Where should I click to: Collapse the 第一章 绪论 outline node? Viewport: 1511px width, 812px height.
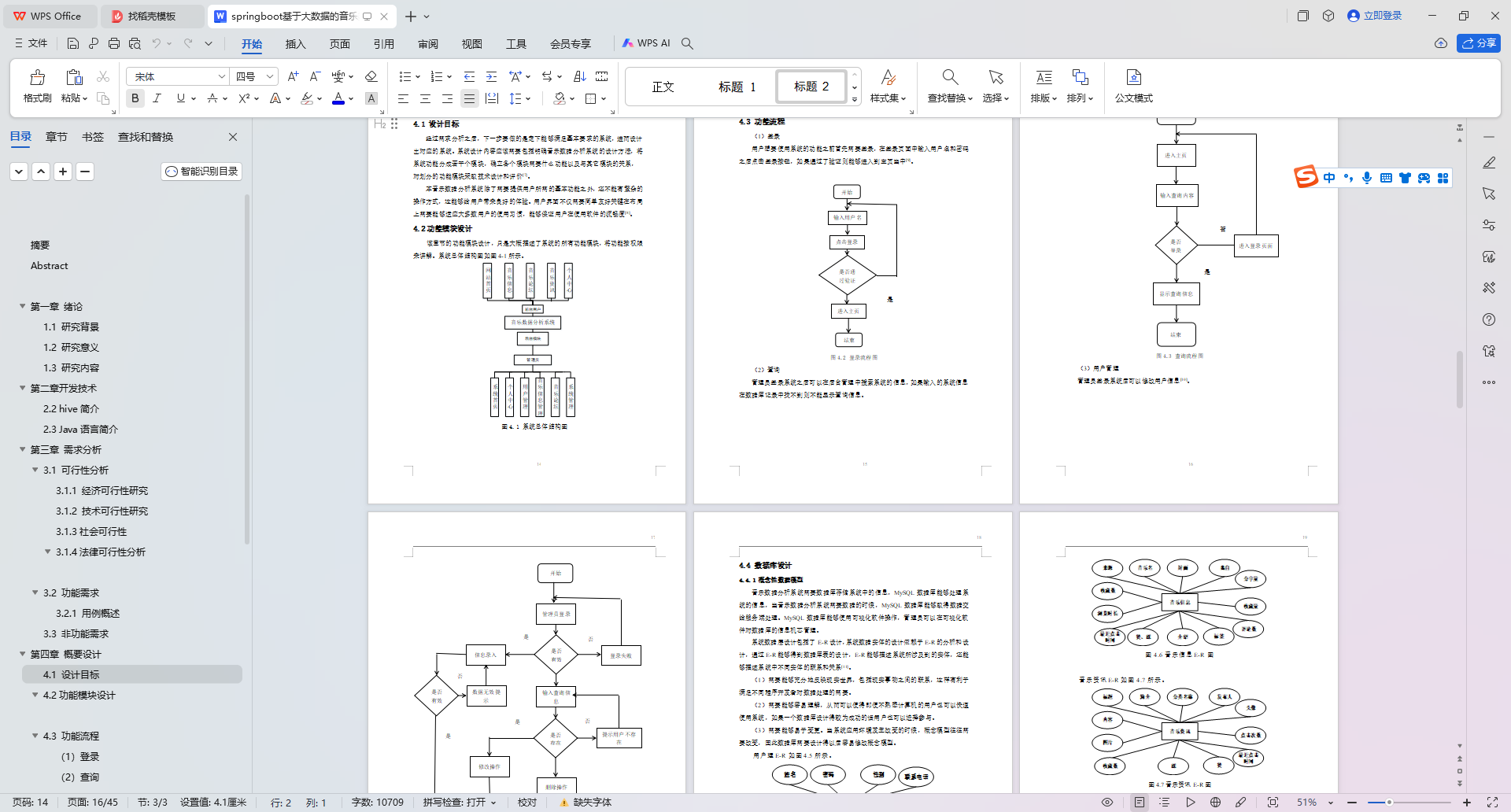23,306
